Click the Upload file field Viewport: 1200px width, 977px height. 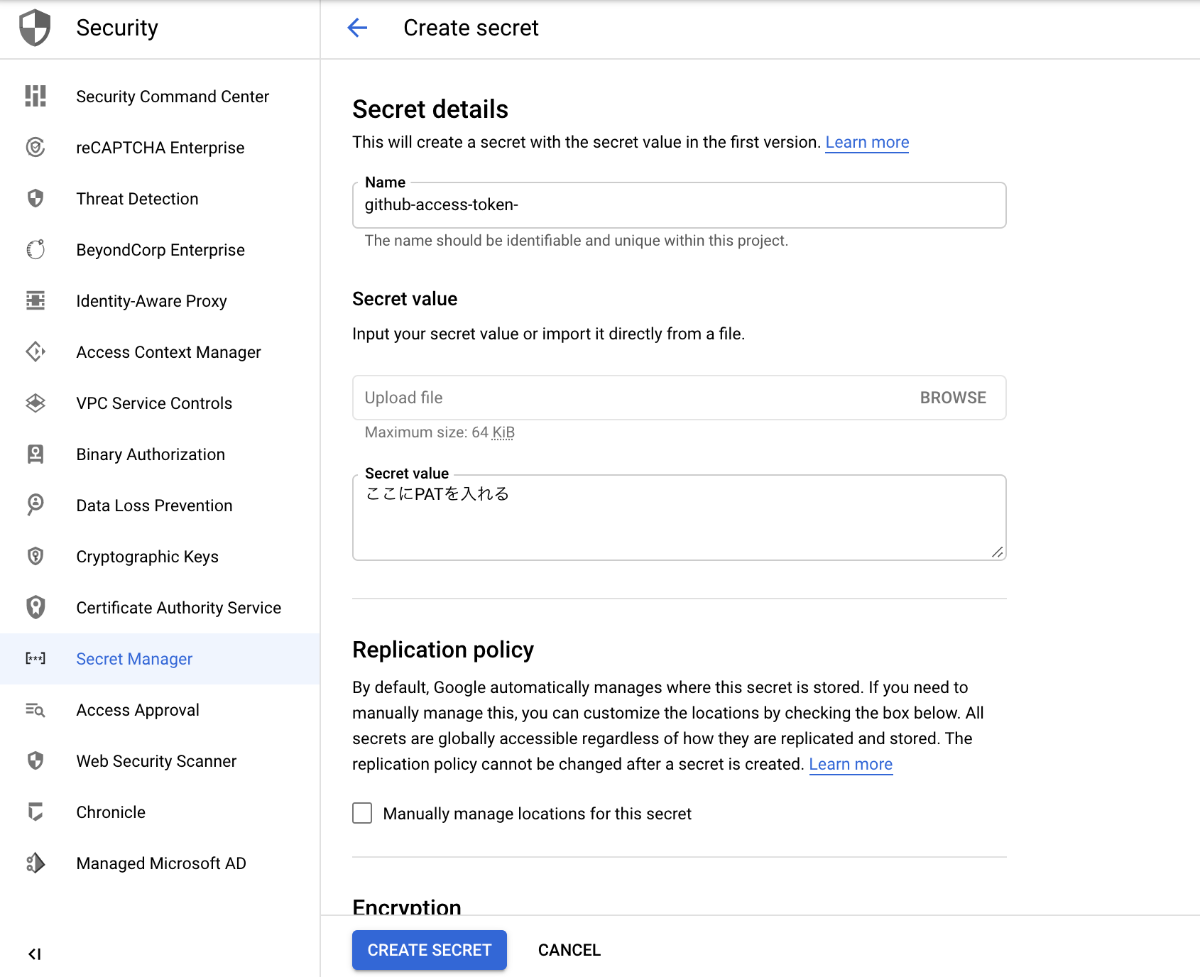[679, 397]
